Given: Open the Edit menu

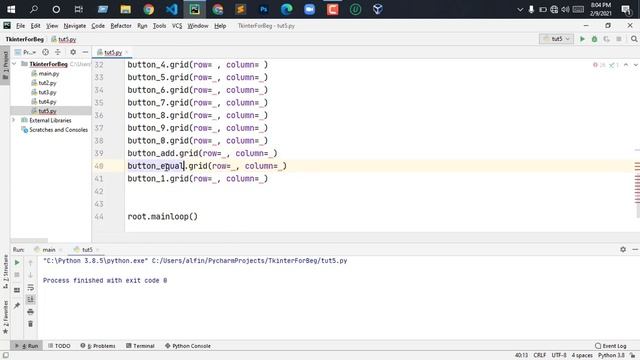Looking at the screenshot, I should pyautogui.click(x=36, y=26).
